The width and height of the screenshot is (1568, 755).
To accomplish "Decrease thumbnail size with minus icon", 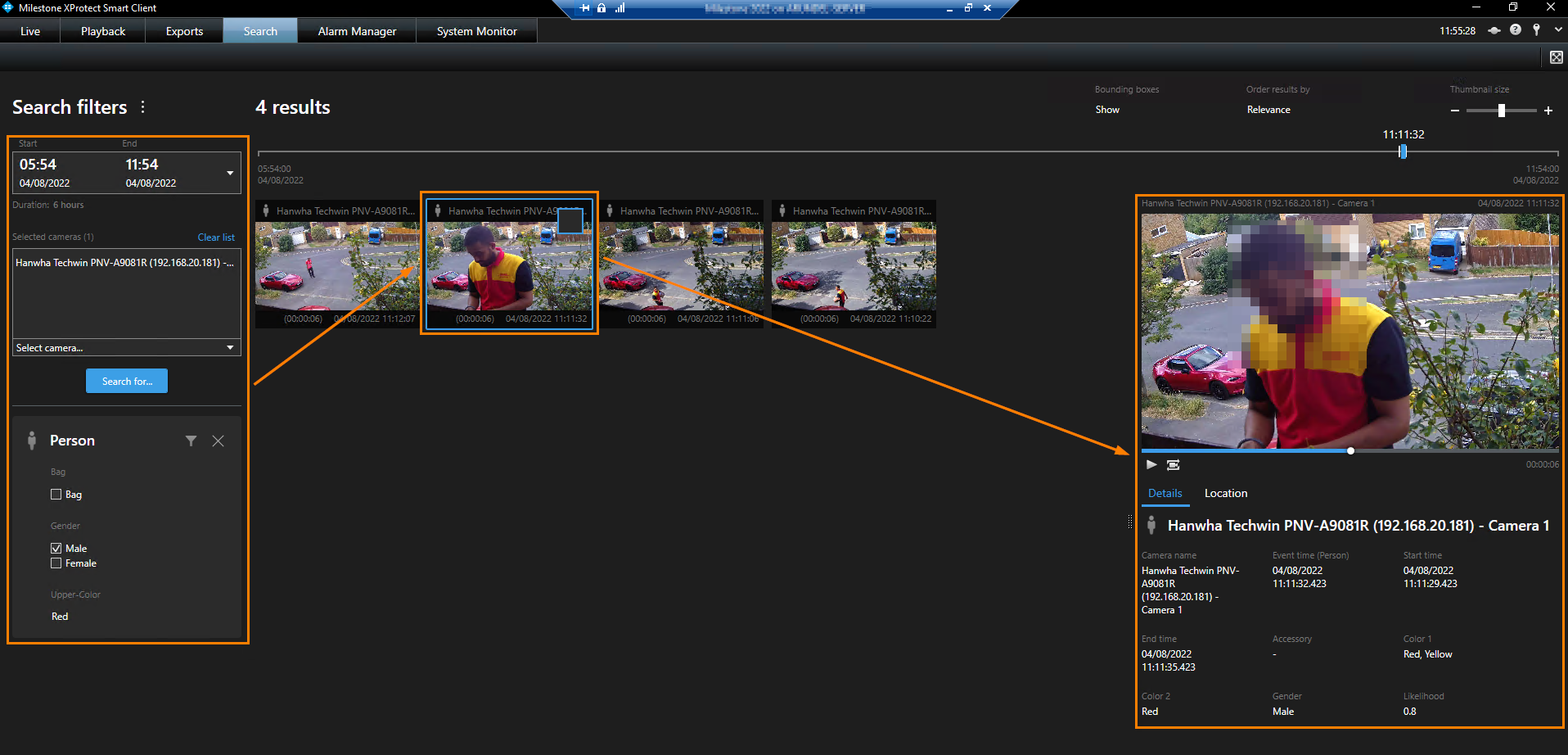I will pos(1454,111).
